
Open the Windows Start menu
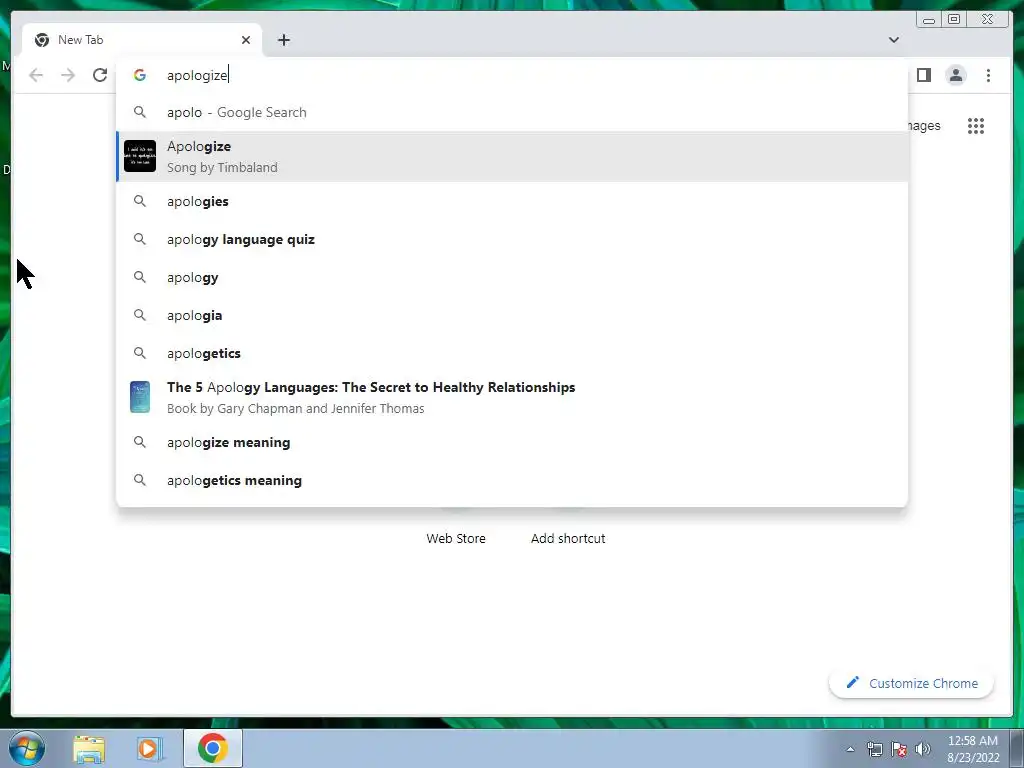(27, 748)
